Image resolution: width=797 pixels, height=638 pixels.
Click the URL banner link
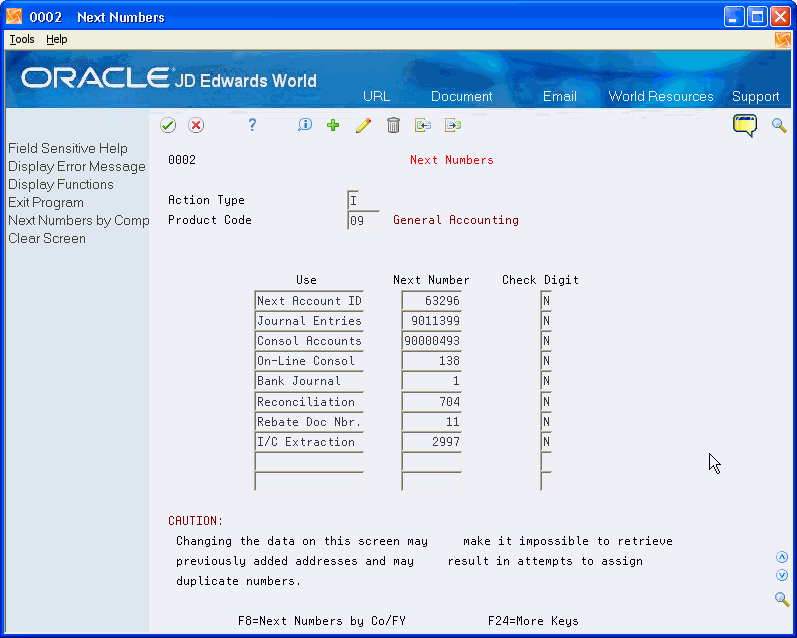pyautogui.click(x=376, y=96)
